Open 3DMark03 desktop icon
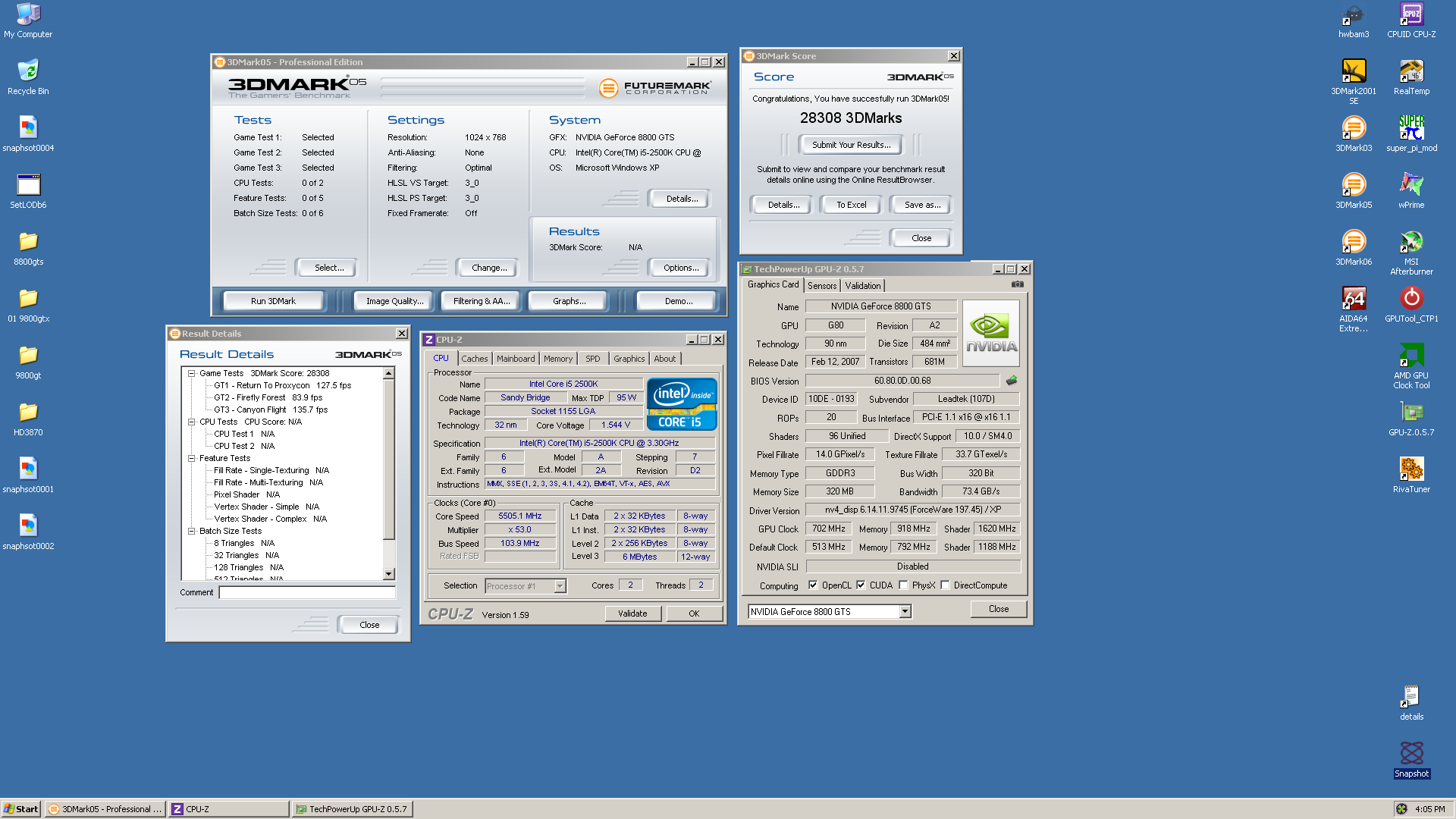1456x819 pixels. 1354,134
